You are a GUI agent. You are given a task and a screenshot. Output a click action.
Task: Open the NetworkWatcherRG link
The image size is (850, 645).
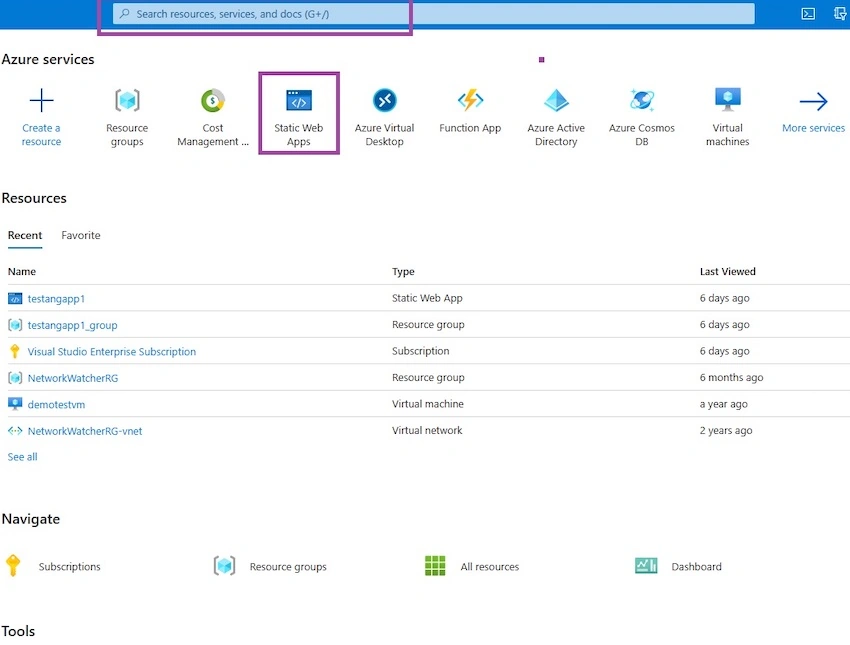[73, 378]
